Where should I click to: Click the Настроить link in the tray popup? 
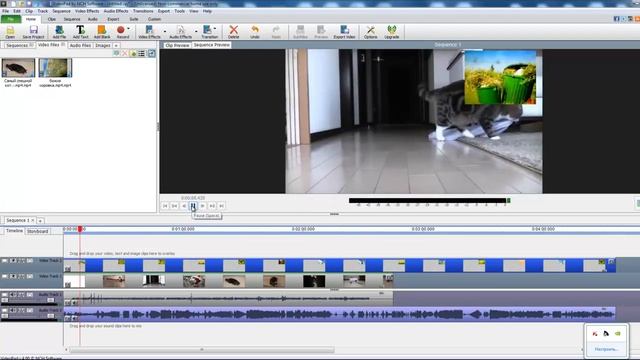coord(606,349)
